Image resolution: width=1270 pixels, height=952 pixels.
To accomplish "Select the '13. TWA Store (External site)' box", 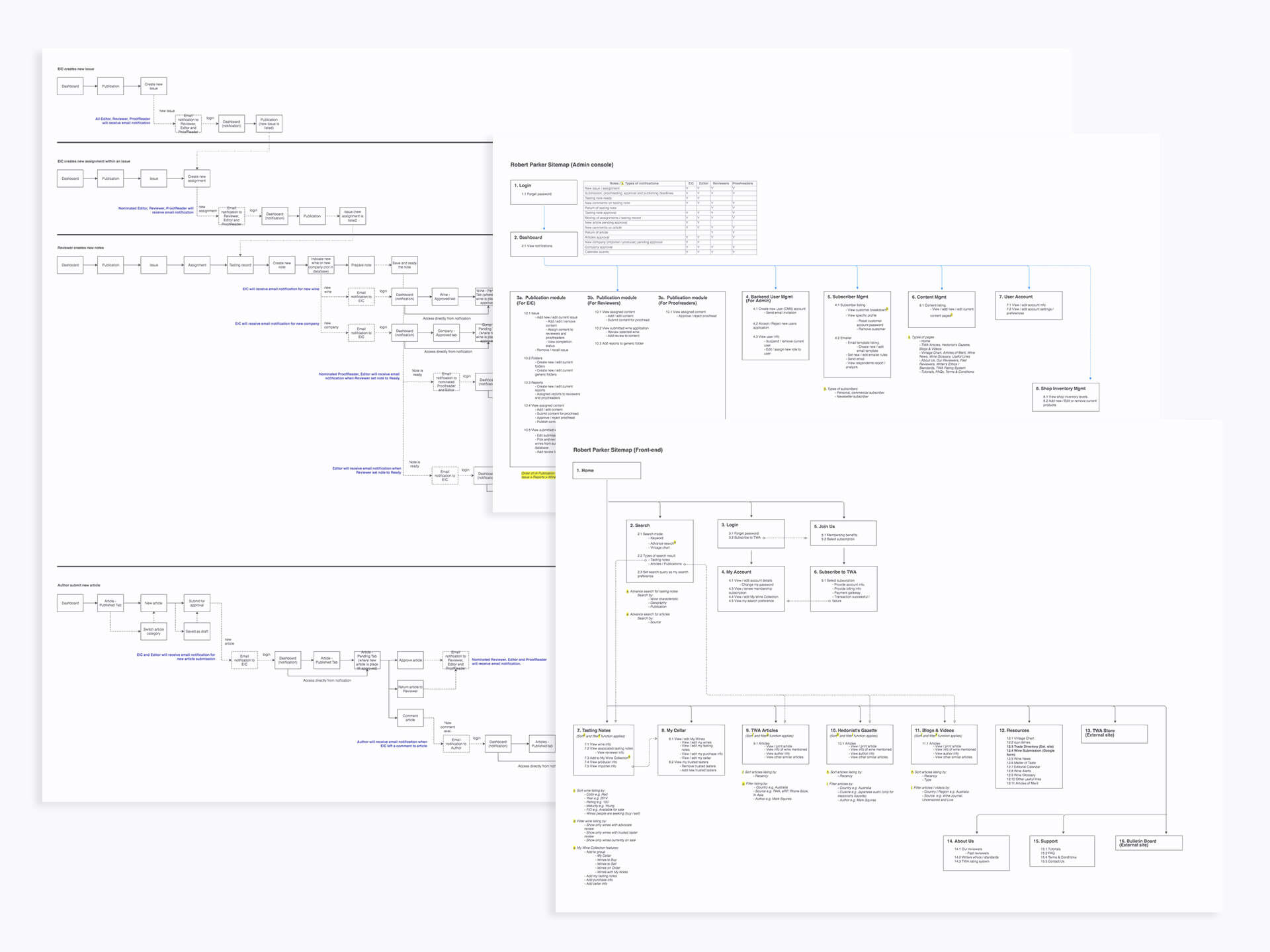I will 1114,733.
